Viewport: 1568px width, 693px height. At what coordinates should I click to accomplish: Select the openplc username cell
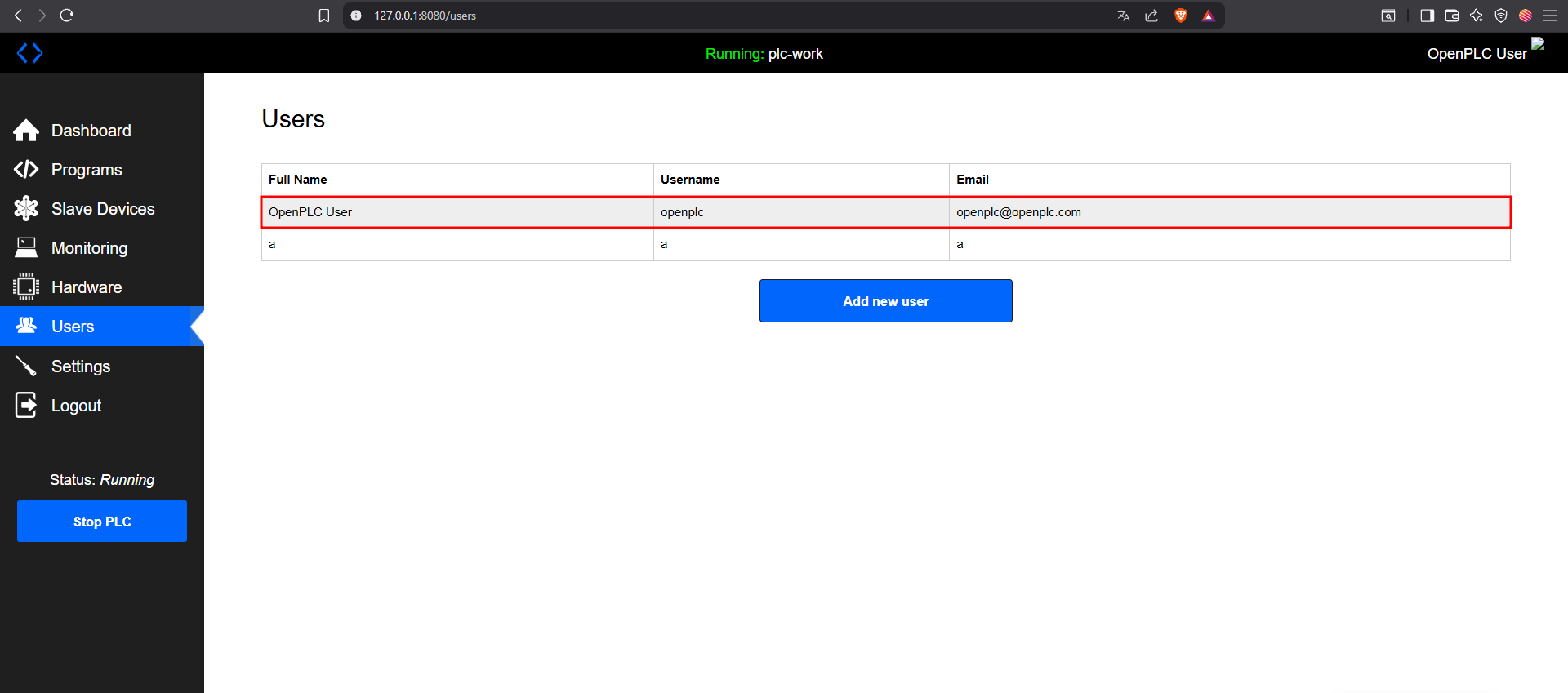[801, 212]
